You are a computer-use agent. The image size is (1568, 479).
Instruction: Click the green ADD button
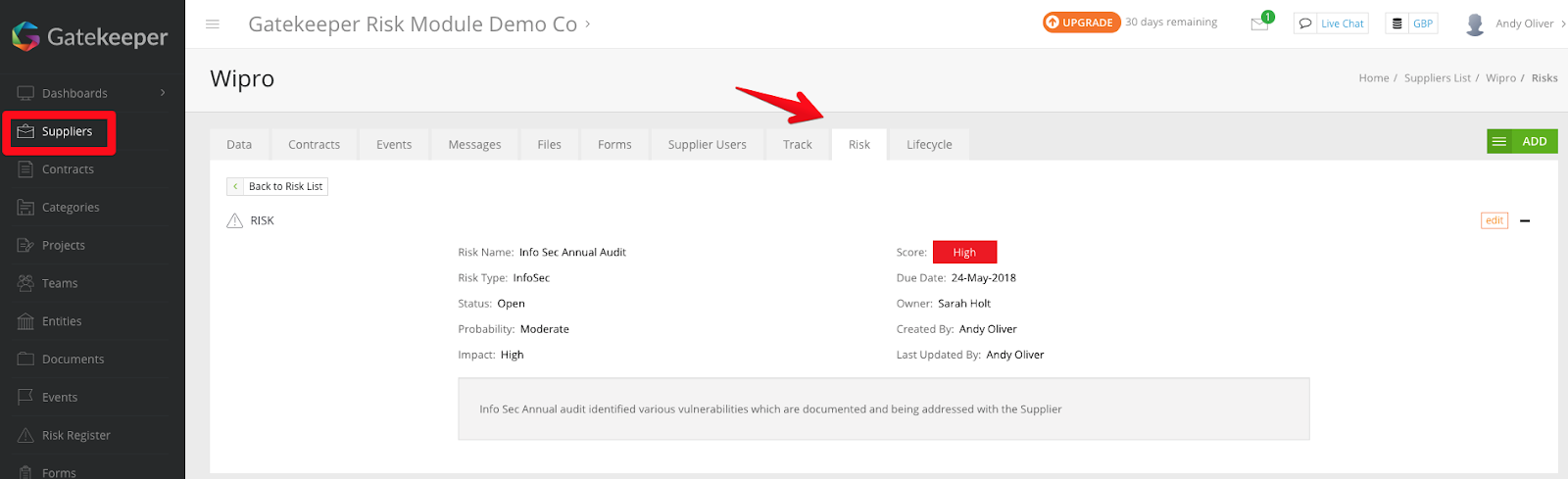coord(1522,142)
